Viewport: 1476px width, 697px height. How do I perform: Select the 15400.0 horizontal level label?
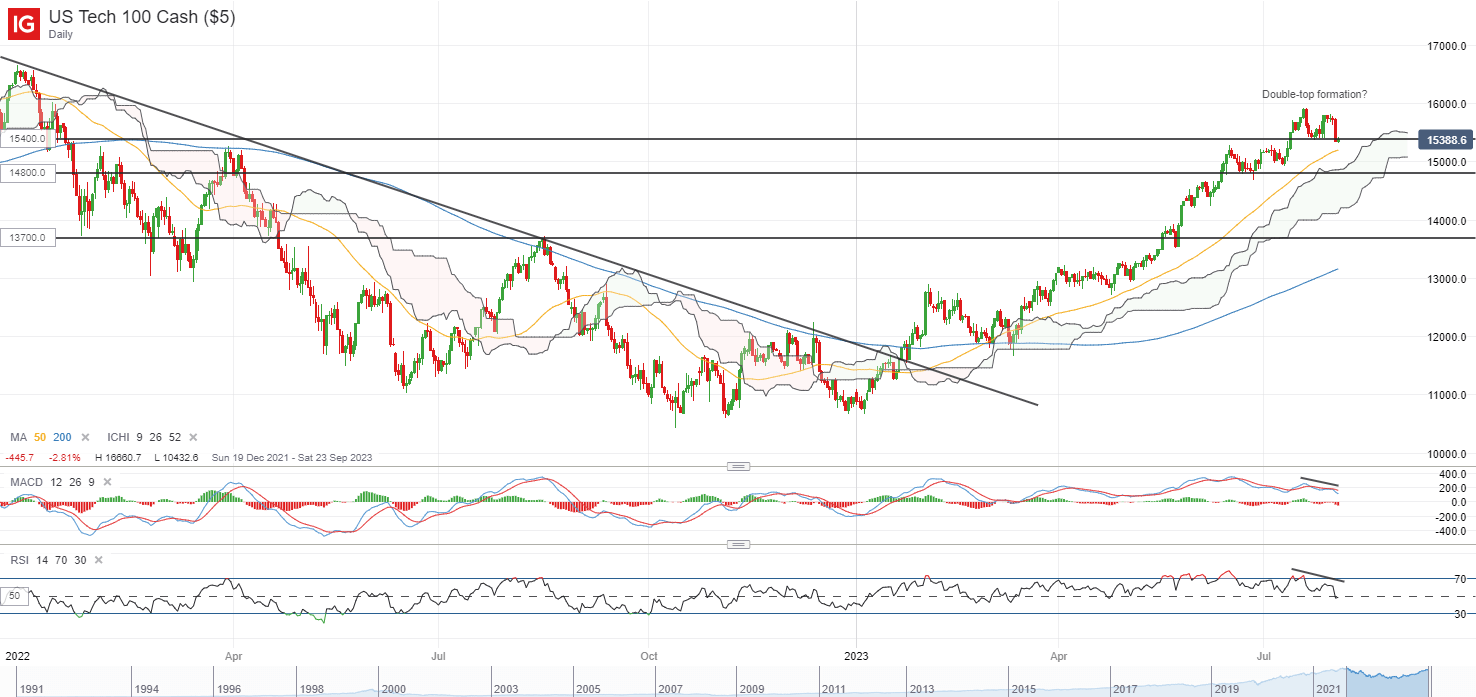[27, 139]
